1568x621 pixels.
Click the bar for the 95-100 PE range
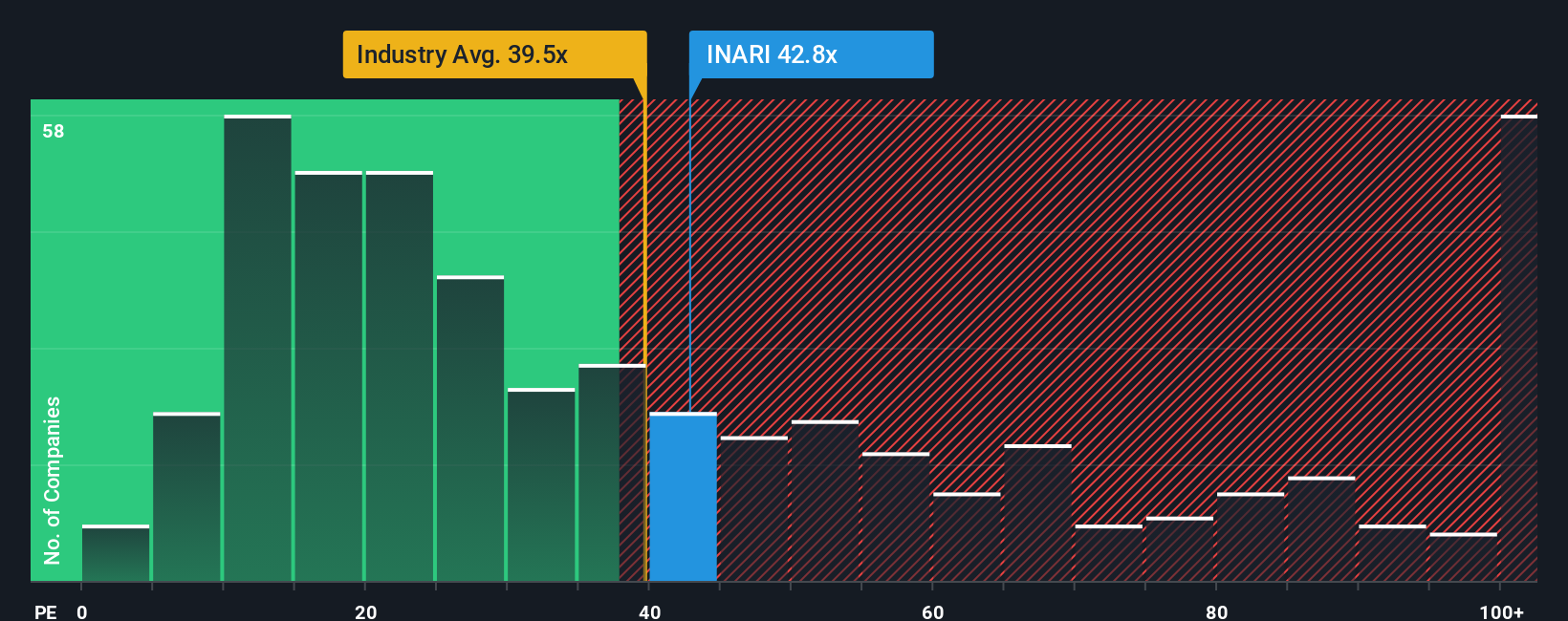1463,557
